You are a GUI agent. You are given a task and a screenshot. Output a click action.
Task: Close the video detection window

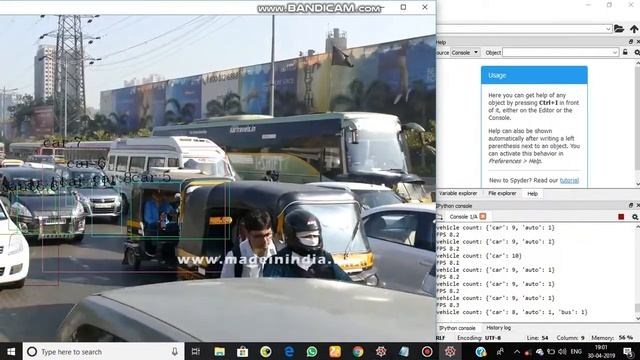point(424,7)
